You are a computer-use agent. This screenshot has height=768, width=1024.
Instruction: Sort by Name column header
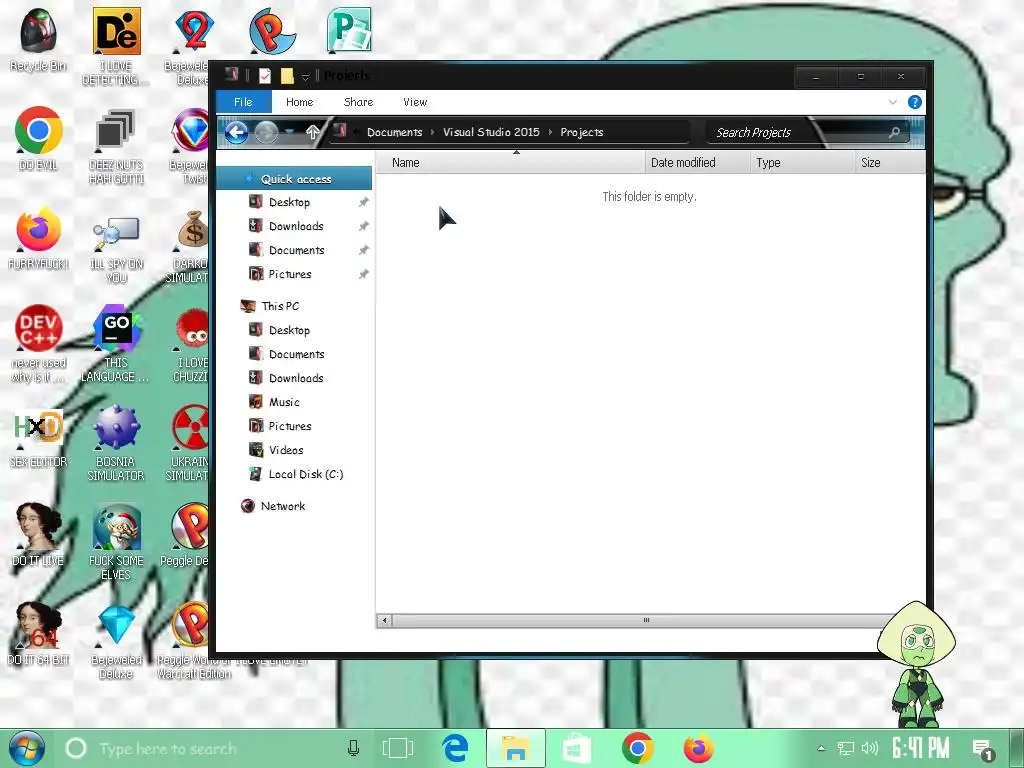click(x=511, y=163)
